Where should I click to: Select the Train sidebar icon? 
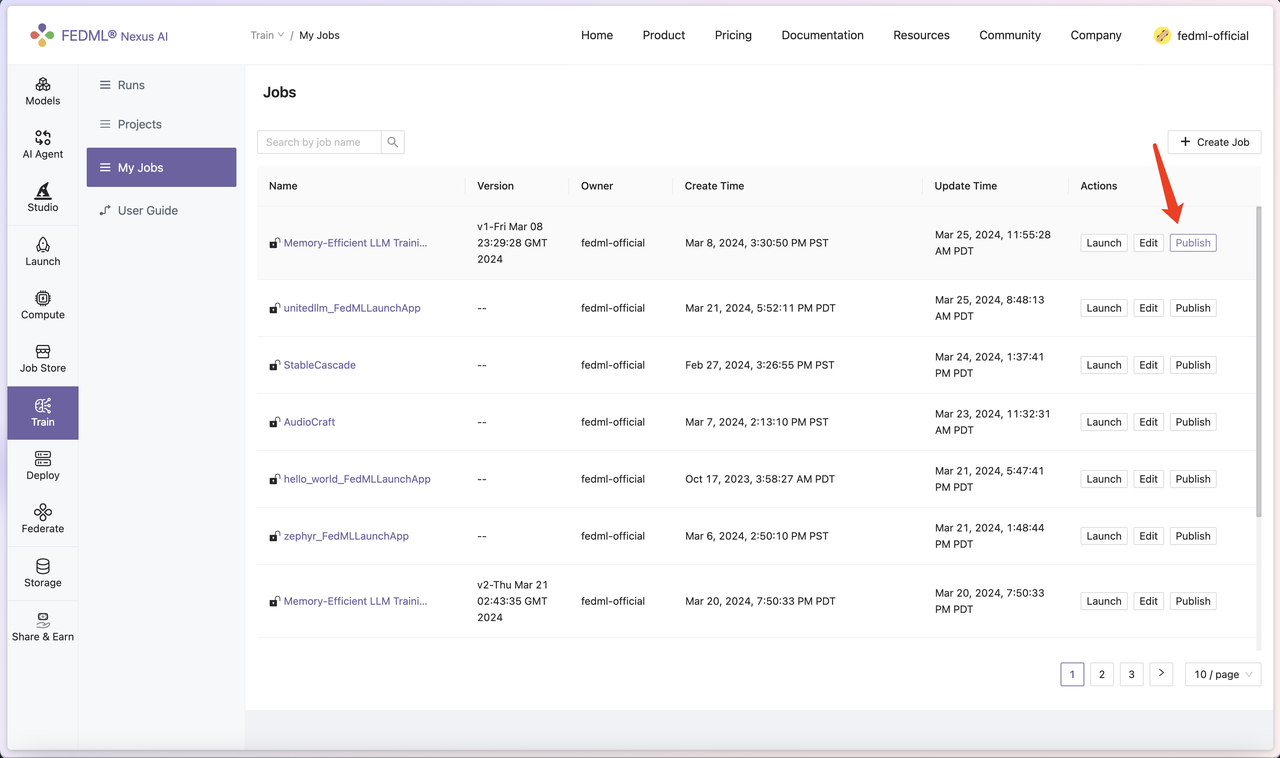pyautogui.click(x=43, y=405)
